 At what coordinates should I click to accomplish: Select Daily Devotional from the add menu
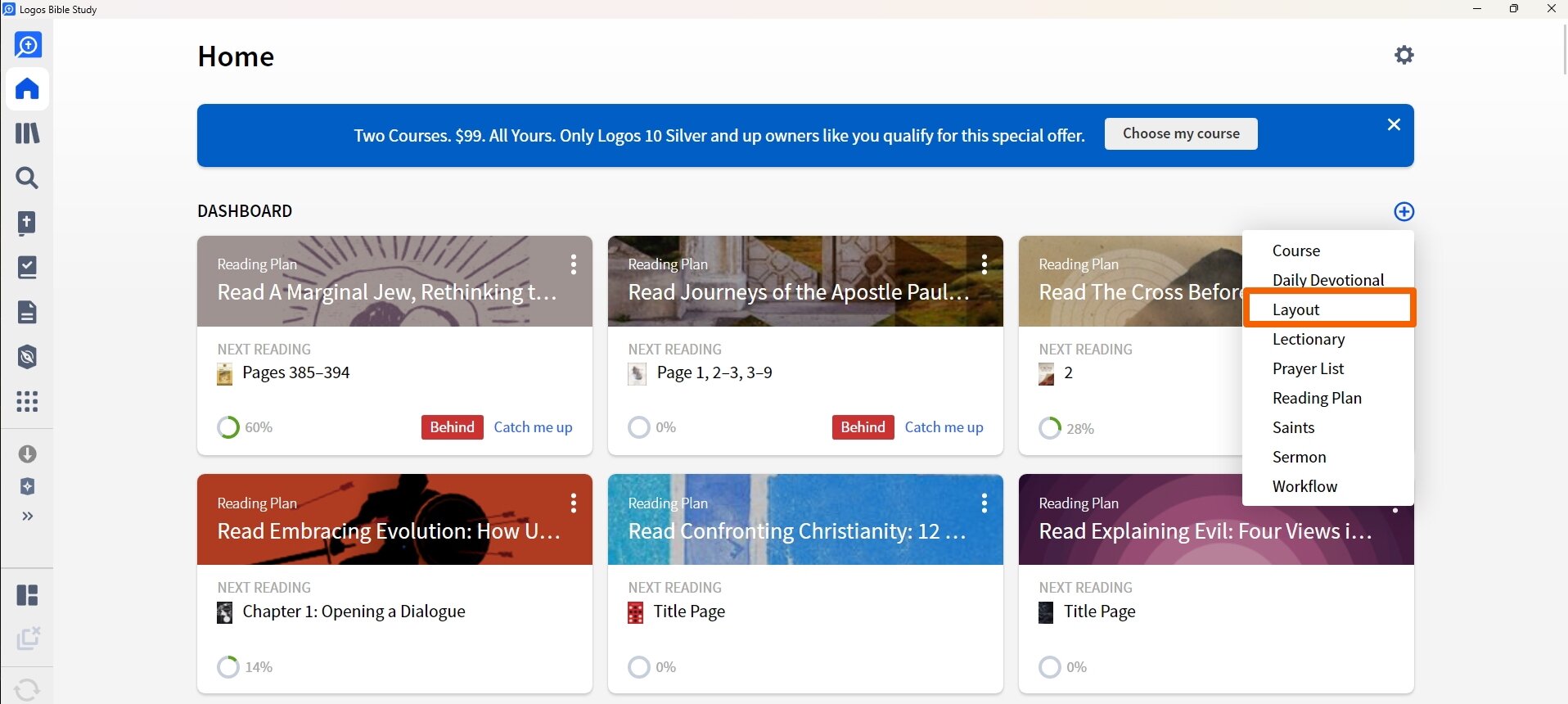click(1328, 280)
